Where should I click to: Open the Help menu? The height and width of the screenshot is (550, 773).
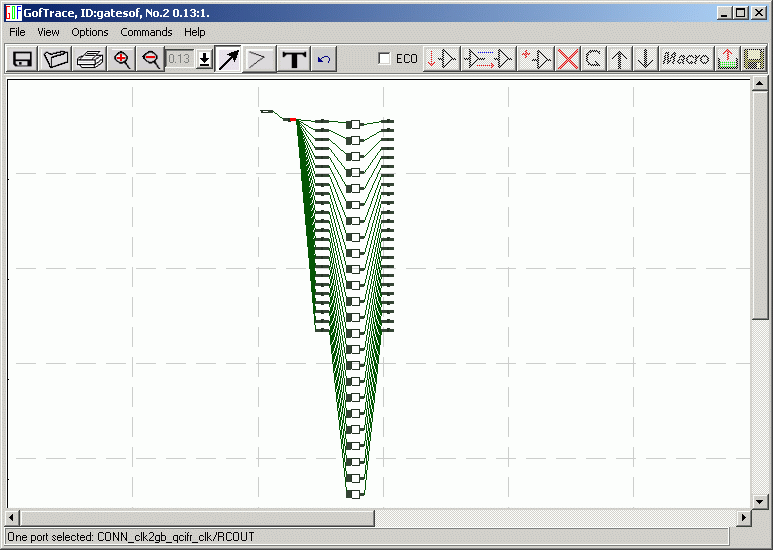(195, 32)
